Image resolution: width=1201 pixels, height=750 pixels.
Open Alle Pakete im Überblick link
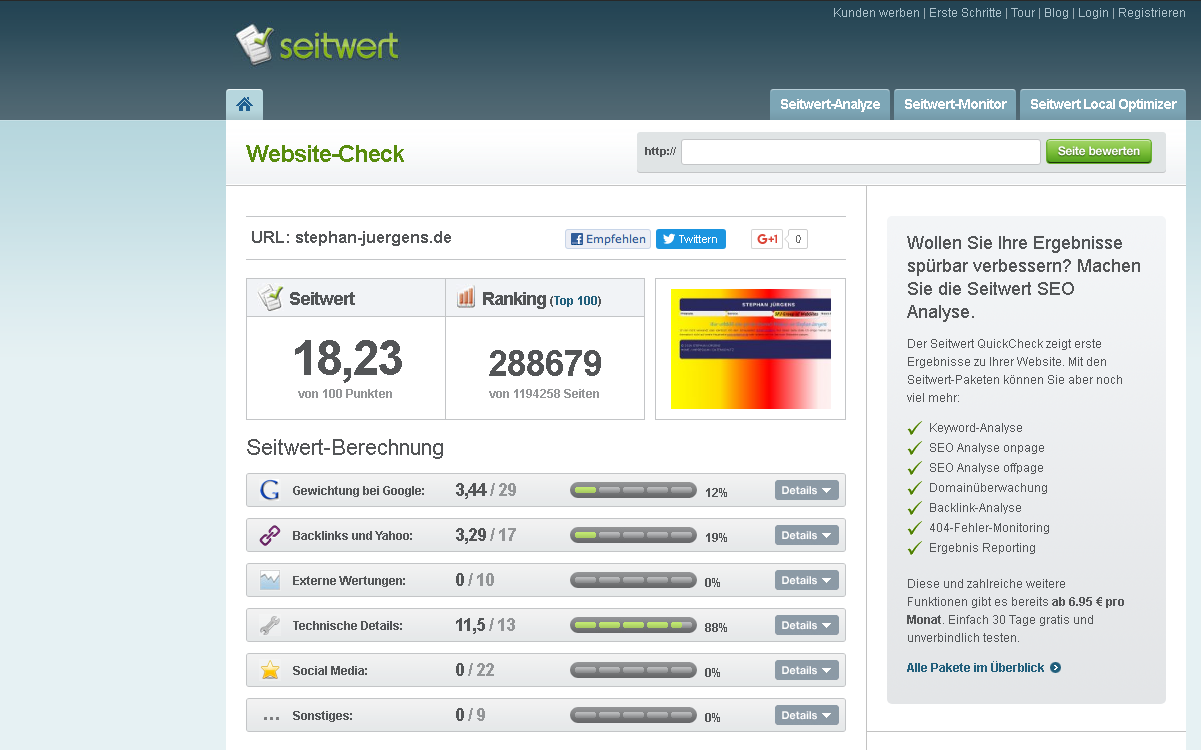[983, 667]
